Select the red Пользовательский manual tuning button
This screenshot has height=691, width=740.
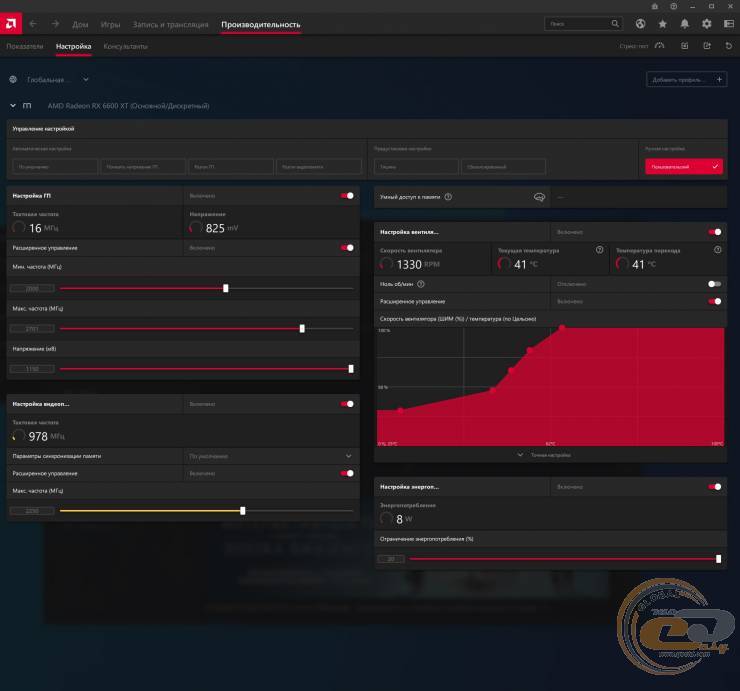click(x=684, y=167)
